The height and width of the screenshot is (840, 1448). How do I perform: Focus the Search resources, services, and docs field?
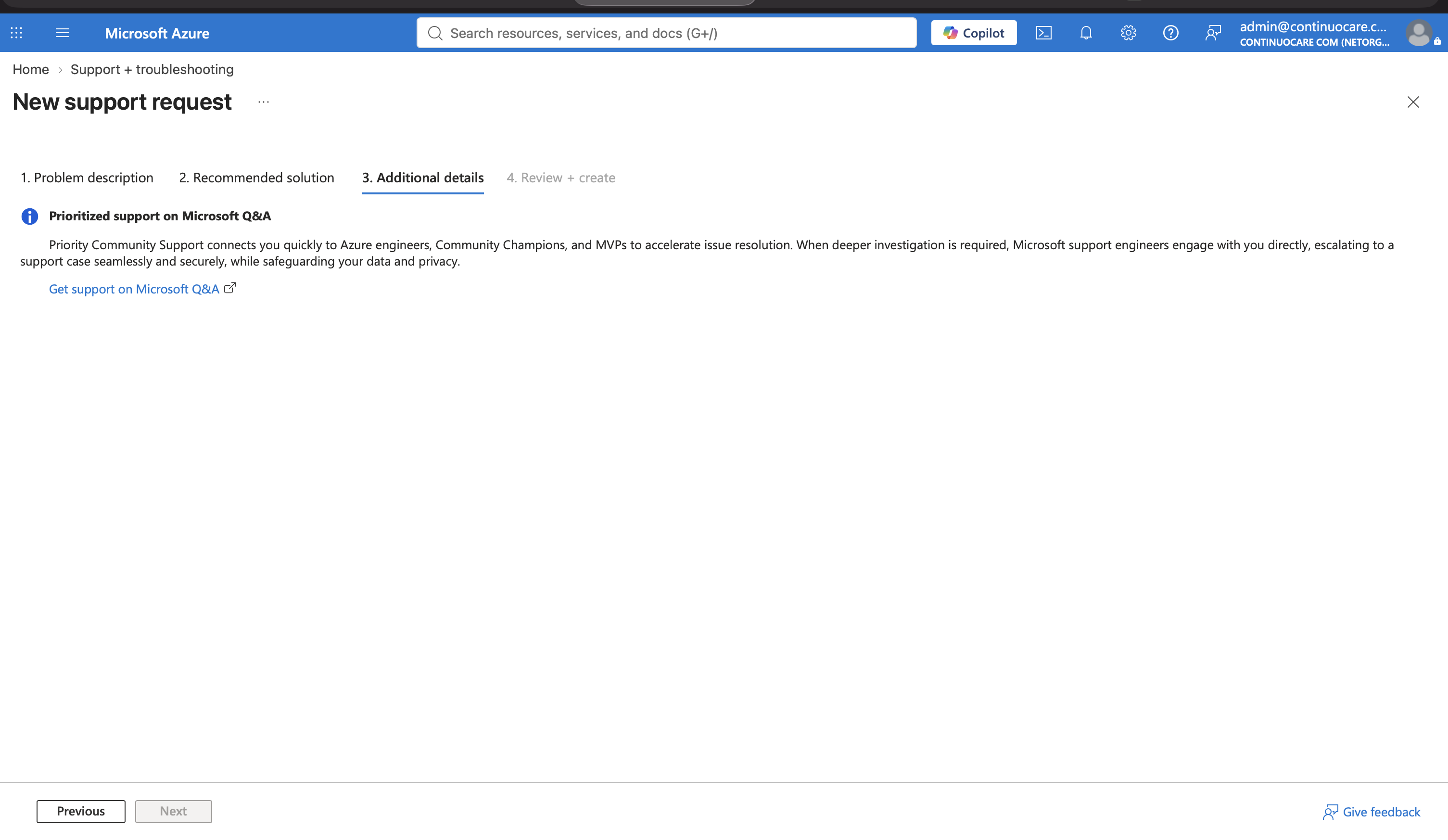click(x=667, y=33)
